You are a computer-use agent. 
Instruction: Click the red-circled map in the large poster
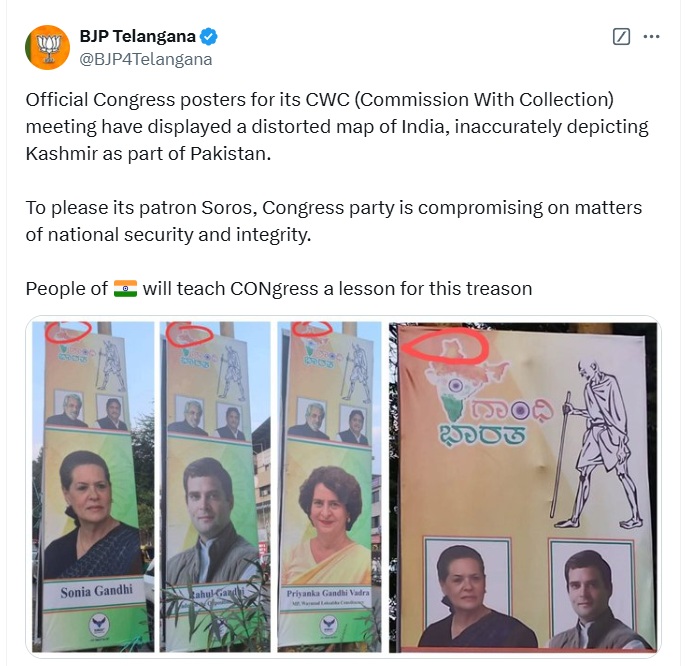click(446, 347)
